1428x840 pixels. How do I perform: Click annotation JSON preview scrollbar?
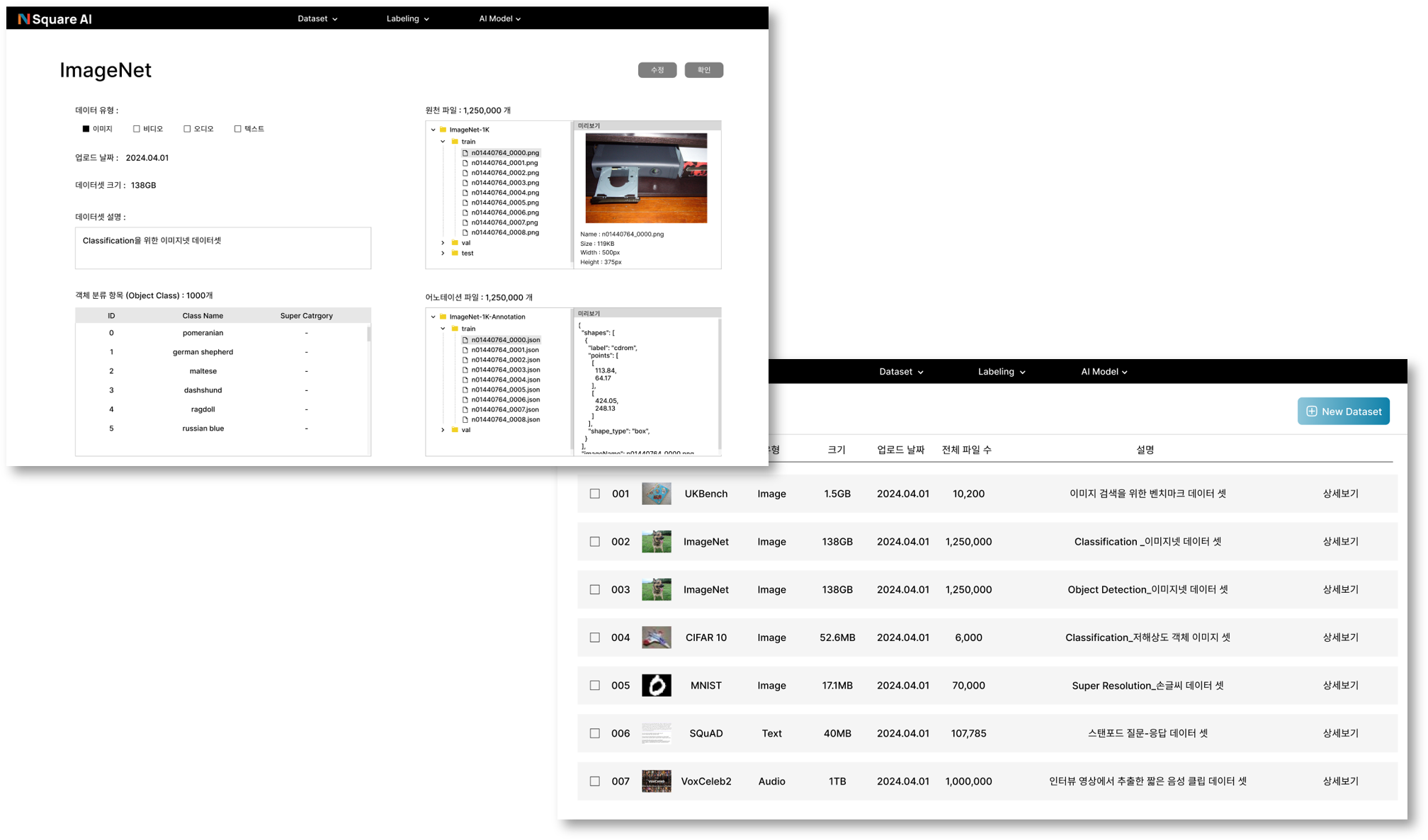tap(719, 382)
